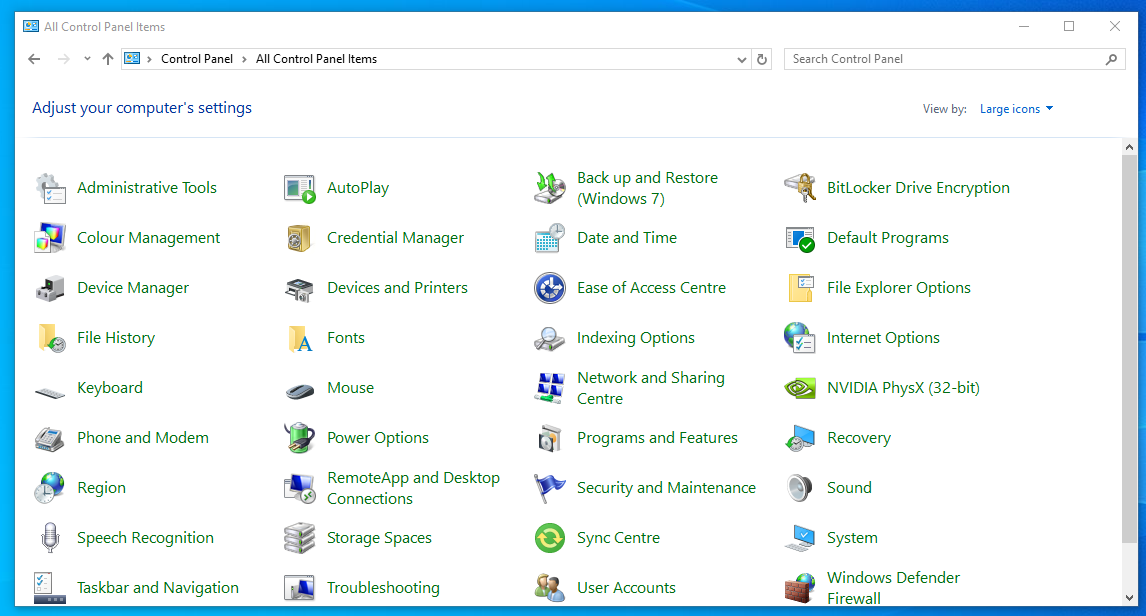The height and width of the screenshot is (616, 1146).
Task: Open the address bar history dropdown
Action: tap(742, 59)
